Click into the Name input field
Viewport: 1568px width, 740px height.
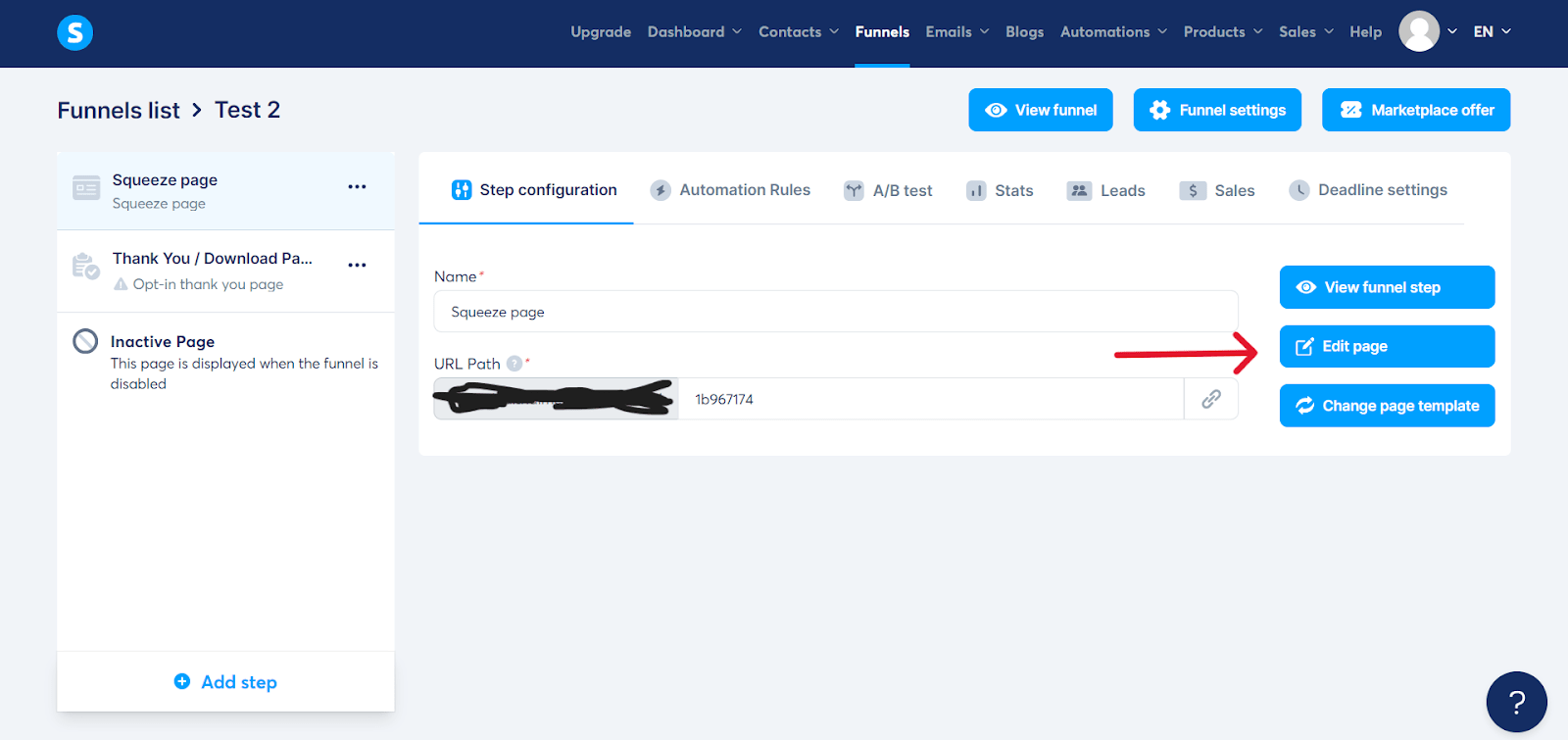(x=836, y=312)
